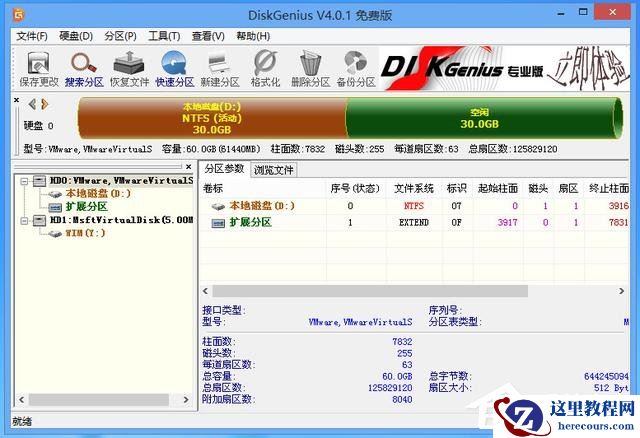Select 扩展分区 in the disk tree
The image size is (640, 438).
click(x=87, y=207)
